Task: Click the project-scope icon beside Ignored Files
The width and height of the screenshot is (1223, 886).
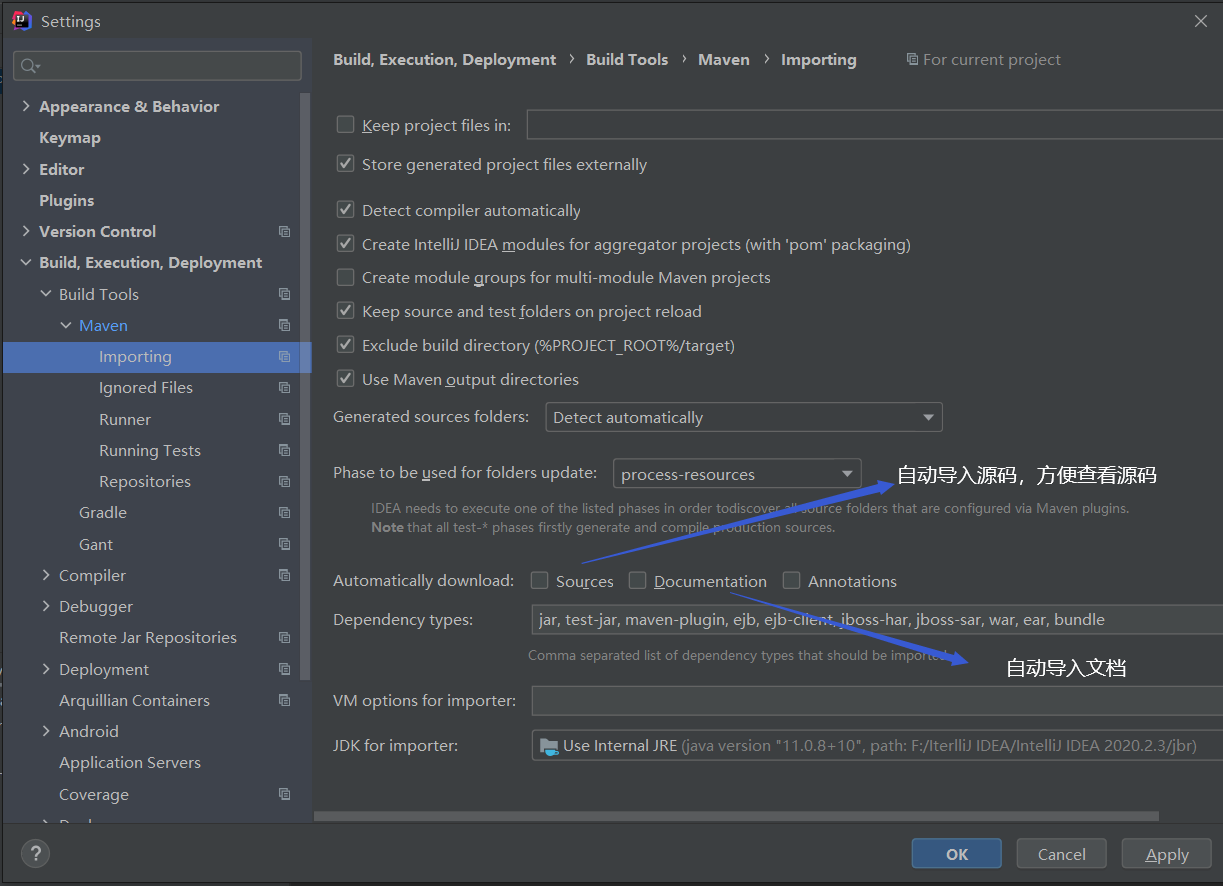Action: click(x=285, y=388)
